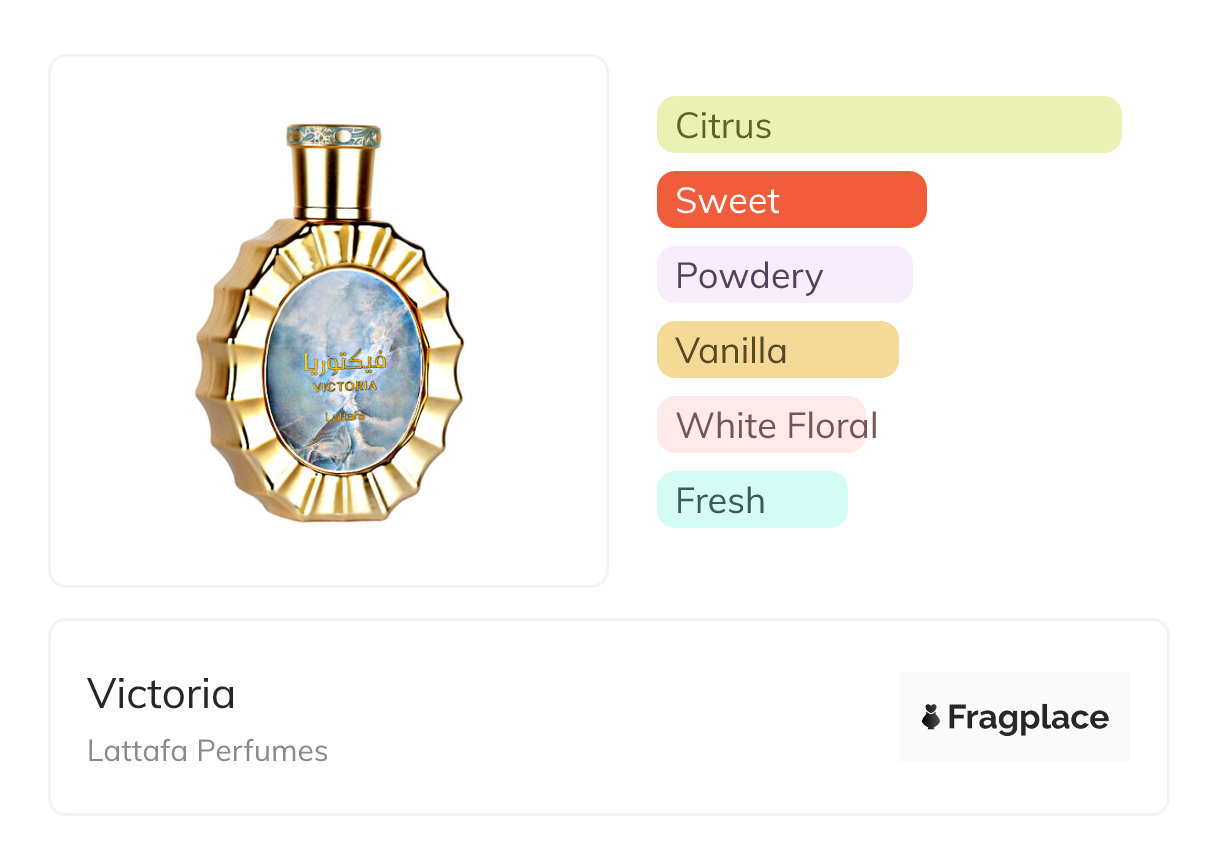
Task: Select the red Sweet accord bar
Action: pyautogui.click(x=791, y=200)
